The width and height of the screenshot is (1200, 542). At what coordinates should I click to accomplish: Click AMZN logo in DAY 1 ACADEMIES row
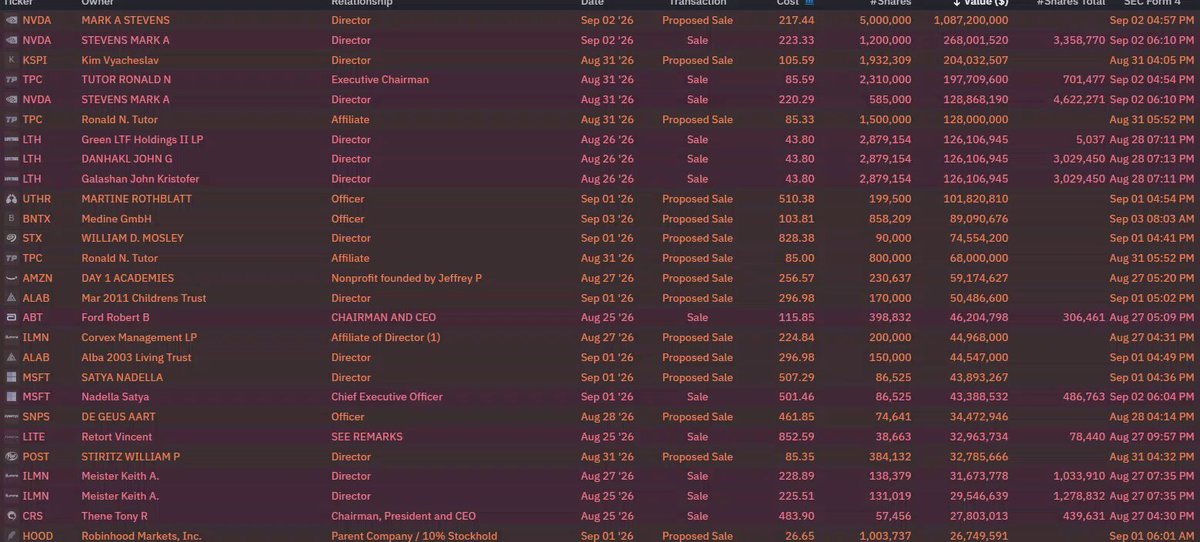point(11,278)
